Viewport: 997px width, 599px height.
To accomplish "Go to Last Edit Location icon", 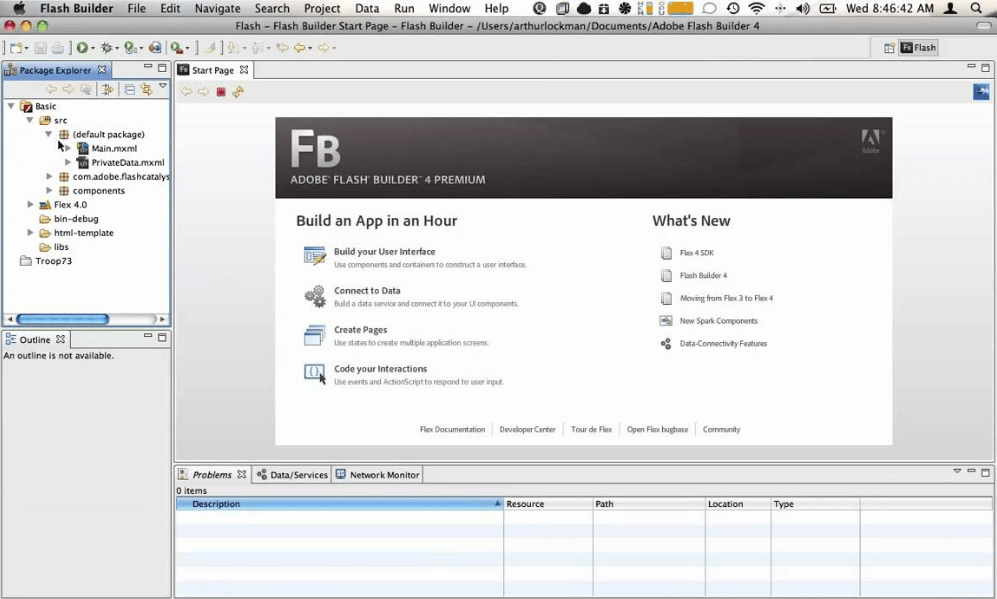I will (282, 48).
